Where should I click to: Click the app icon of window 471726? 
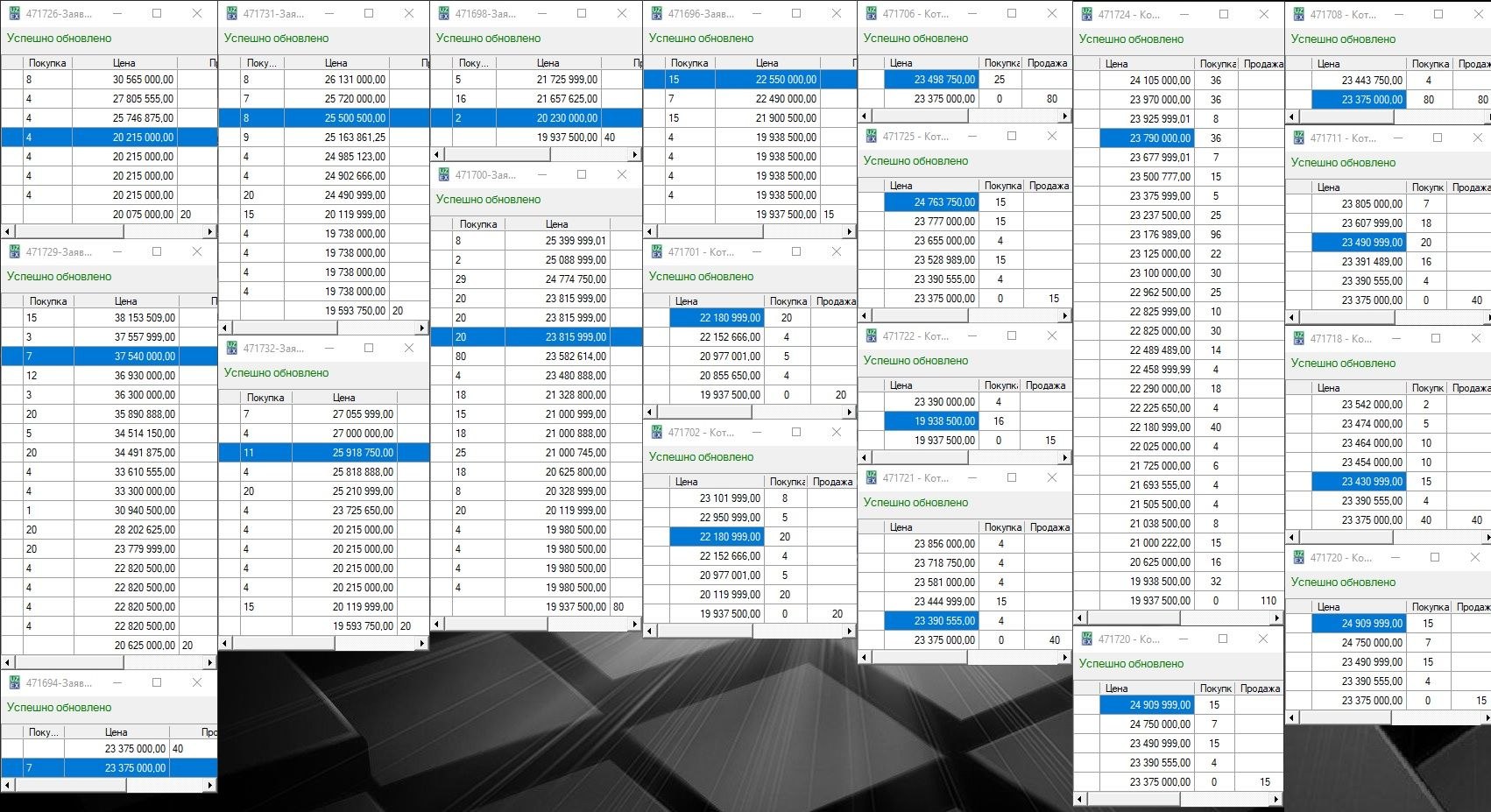14,14
